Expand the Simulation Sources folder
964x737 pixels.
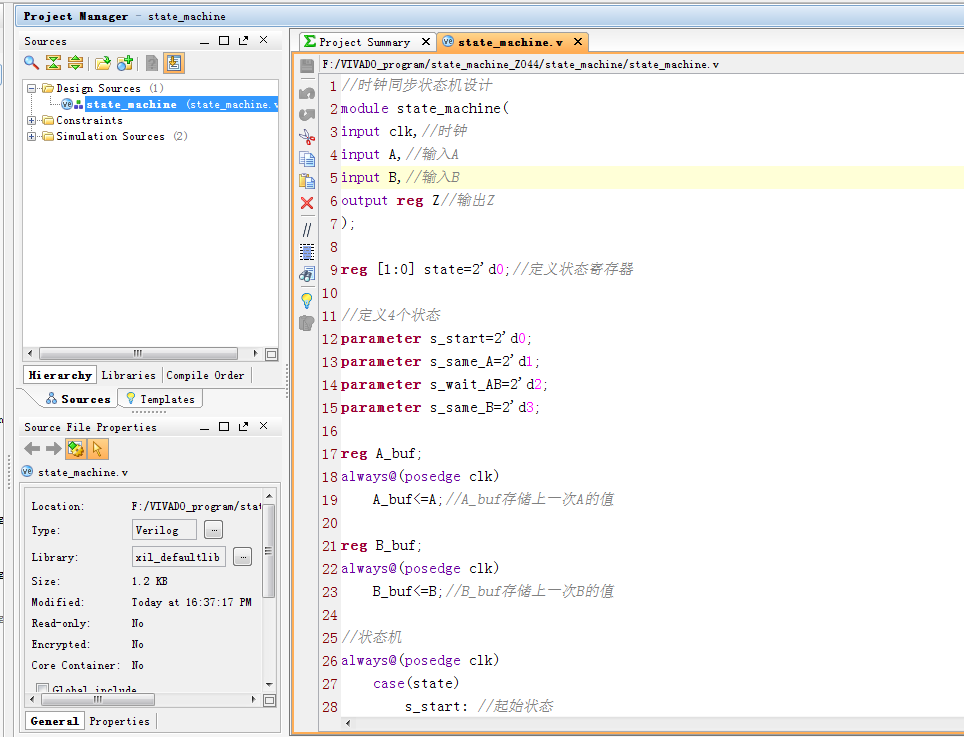click(x=33, y=136)
